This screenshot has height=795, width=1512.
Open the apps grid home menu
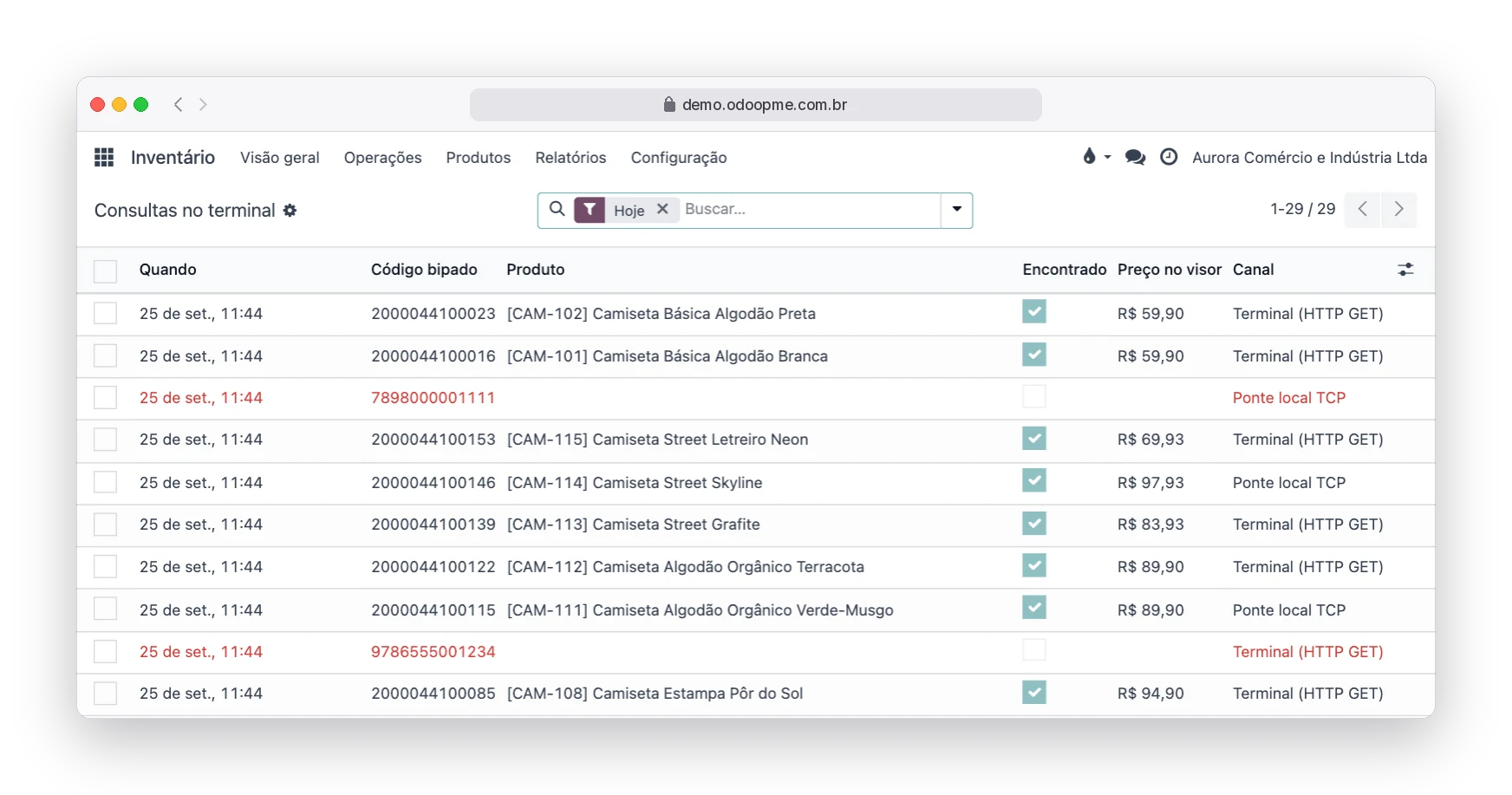(104, 157)
